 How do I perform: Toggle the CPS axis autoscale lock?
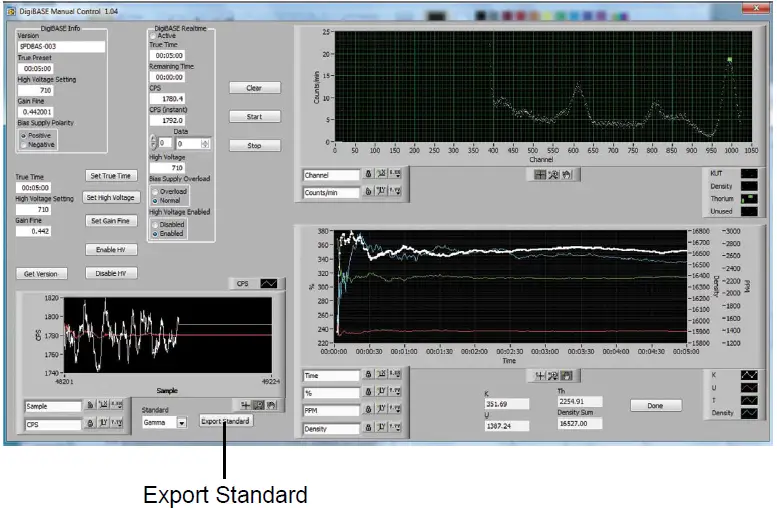[90, 423]
